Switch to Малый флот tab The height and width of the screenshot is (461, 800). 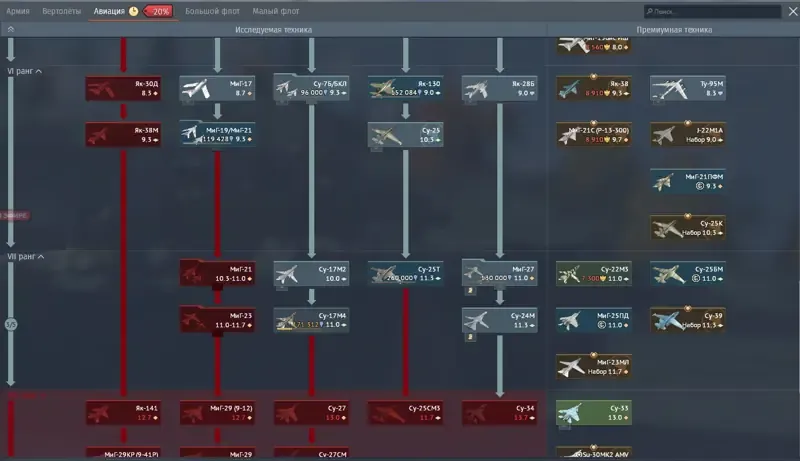[x=276, y=11]
